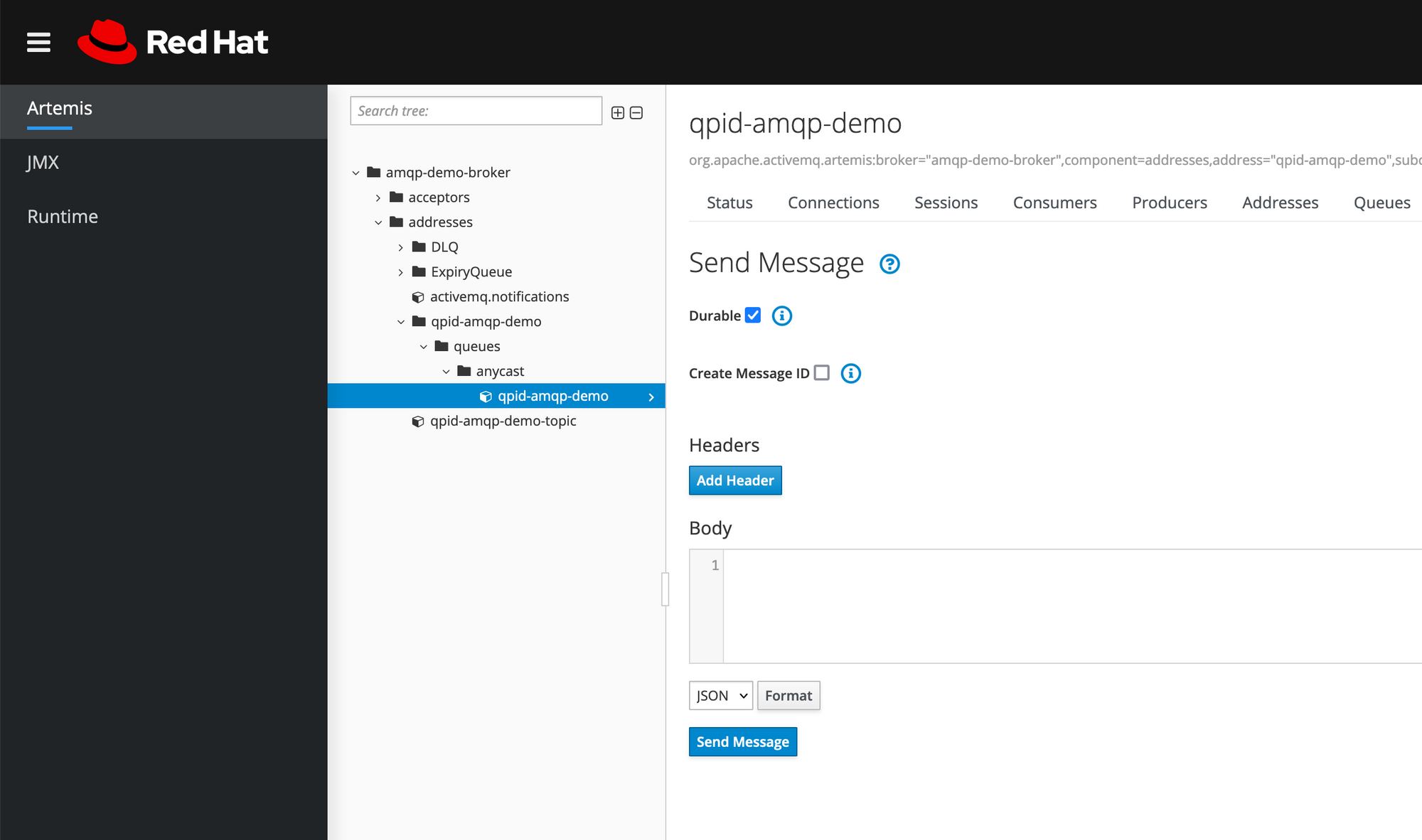
Task: Click the Send Message button
Action: pos(742,741)
